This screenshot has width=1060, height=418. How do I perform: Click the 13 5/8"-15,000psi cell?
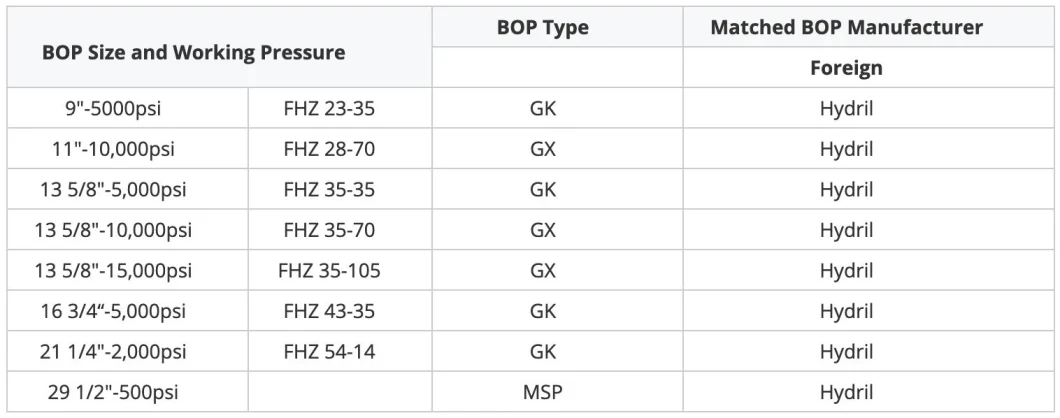(x=113, y=270)
